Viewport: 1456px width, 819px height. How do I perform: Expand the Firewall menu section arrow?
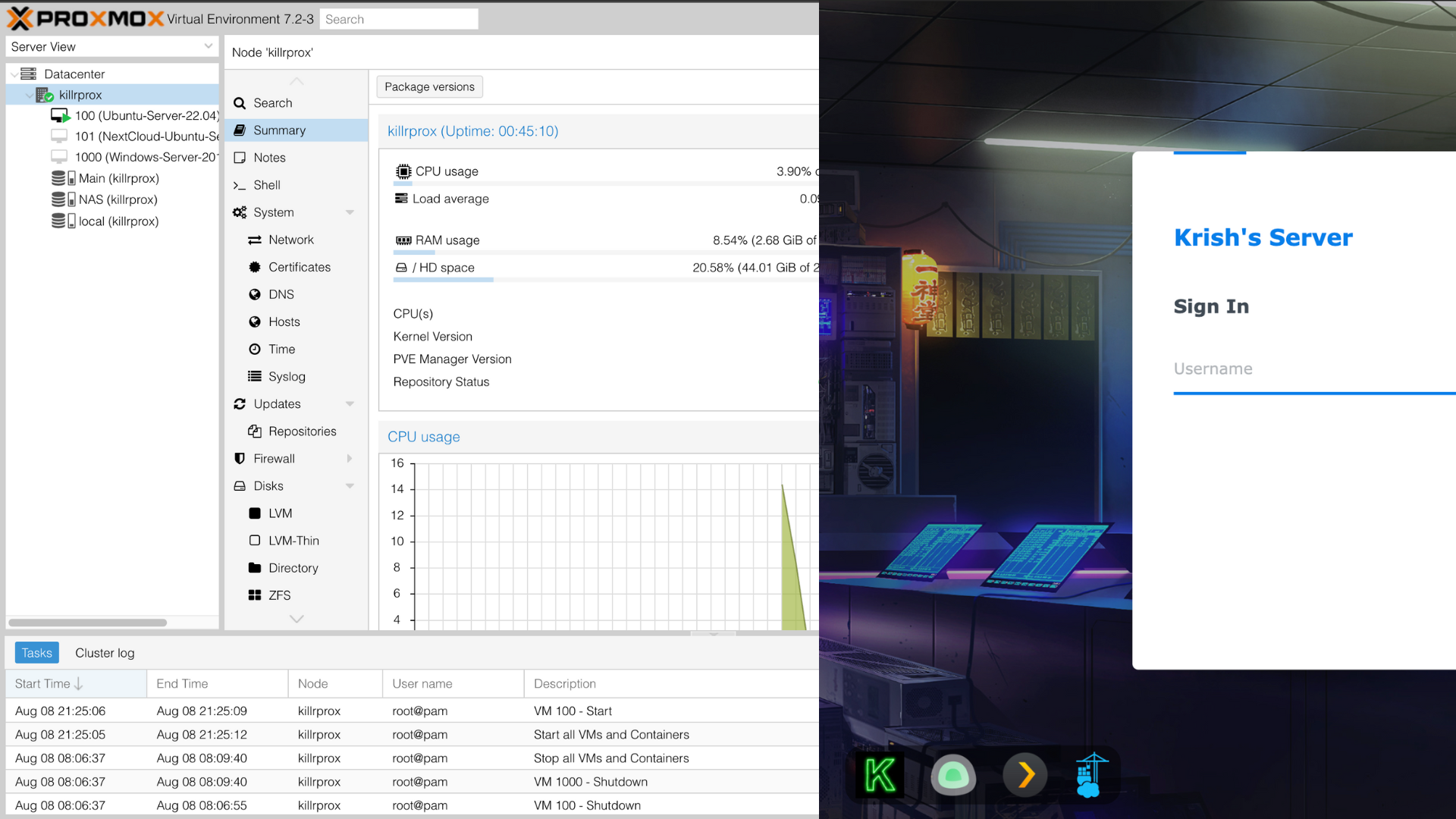pyautogui.click(x=350, y=458)
